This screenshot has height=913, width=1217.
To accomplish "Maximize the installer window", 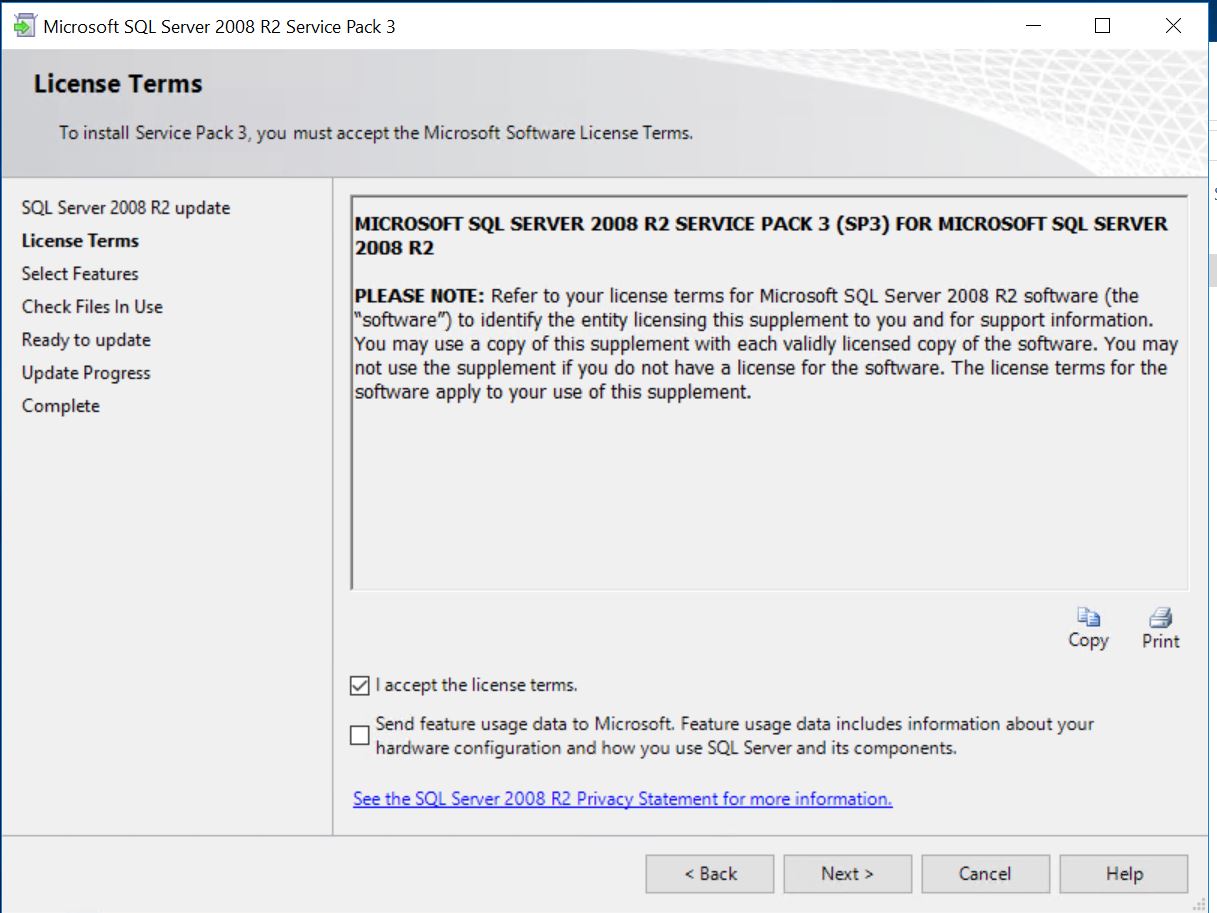I will 1102,26.
